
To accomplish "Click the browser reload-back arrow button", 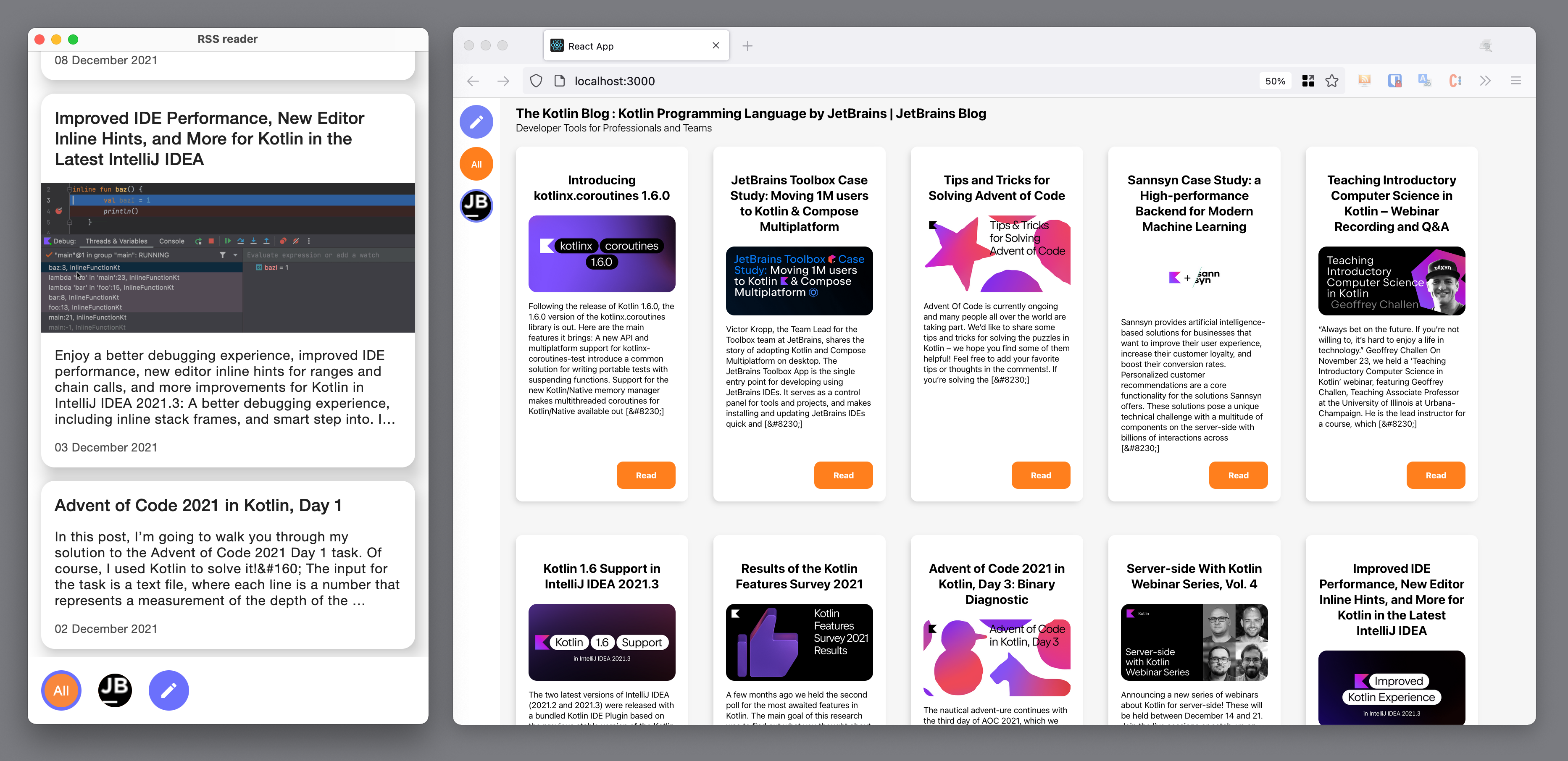I will (x=473, y=81).
